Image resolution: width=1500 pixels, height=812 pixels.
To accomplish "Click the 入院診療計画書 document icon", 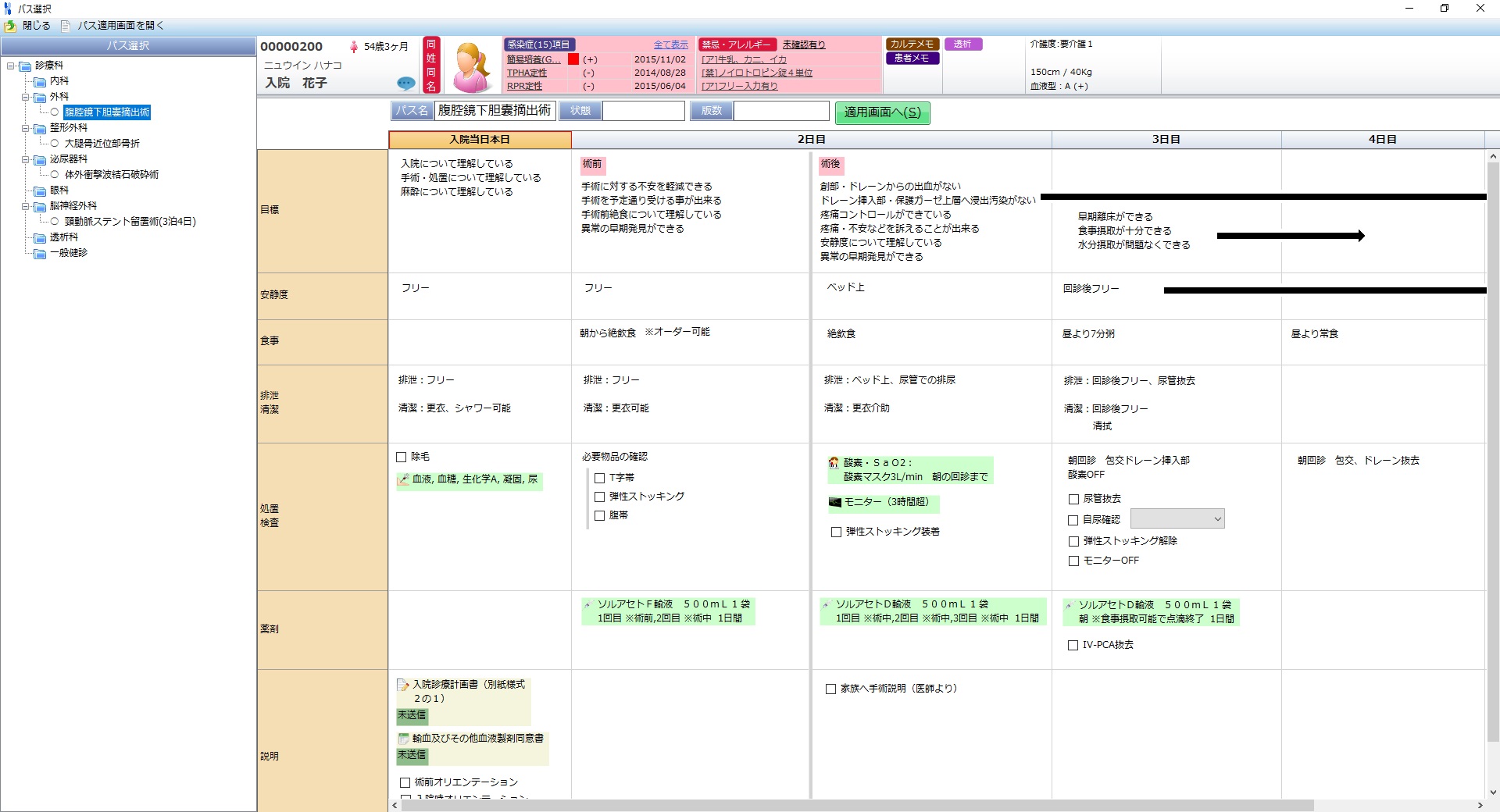I will (403, 685).
